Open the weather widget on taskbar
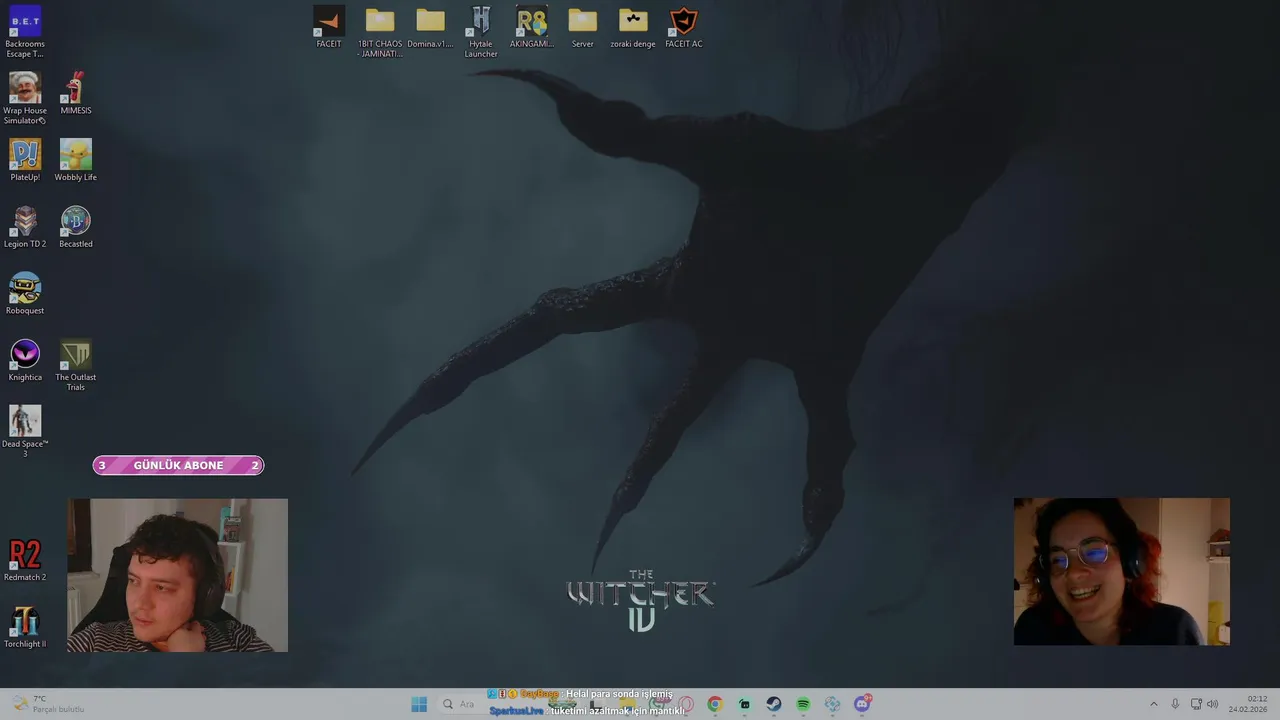 coord(48,704)
